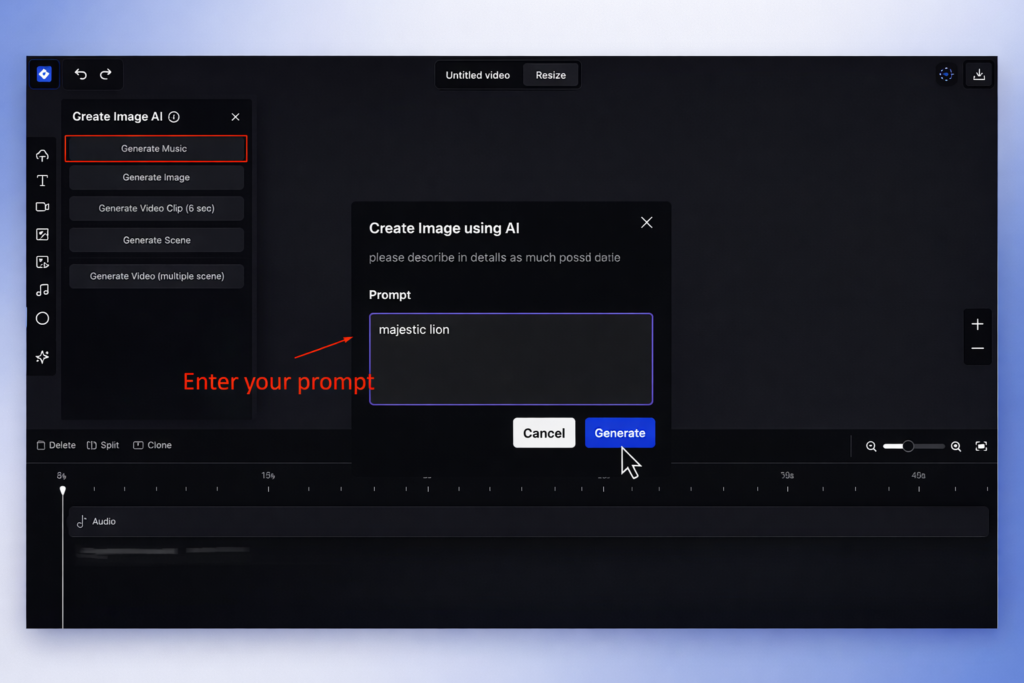
Task: Open the Resize tab in top bar
Action: [550, 75]
